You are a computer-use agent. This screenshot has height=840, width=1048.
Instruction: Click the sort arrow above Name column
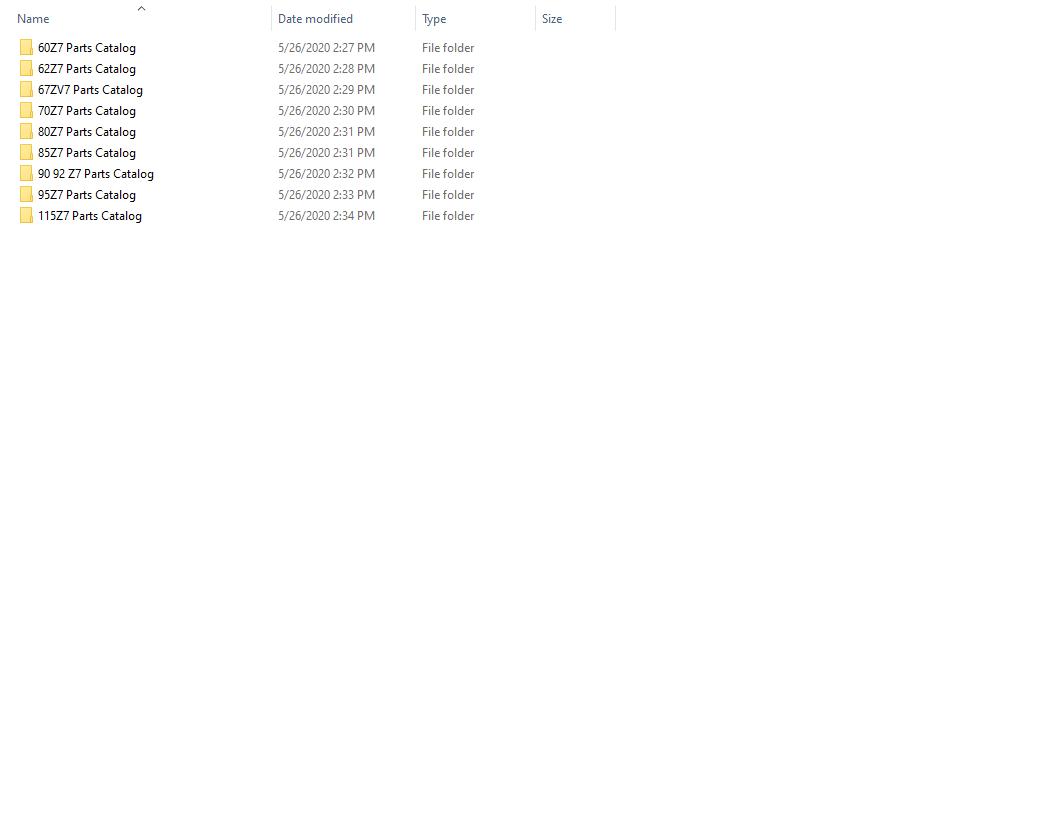[141, 8]
